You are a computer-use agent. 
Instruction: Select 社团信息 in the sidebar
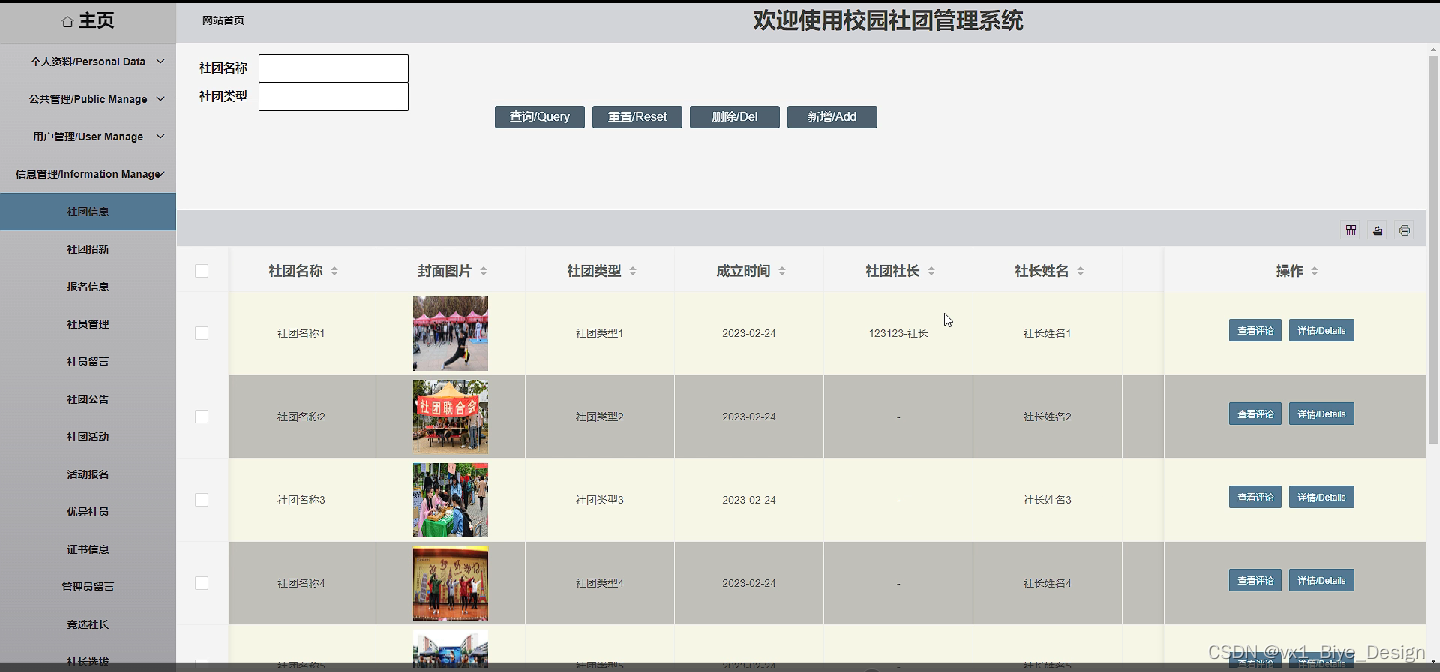click(x=88, y=212)
